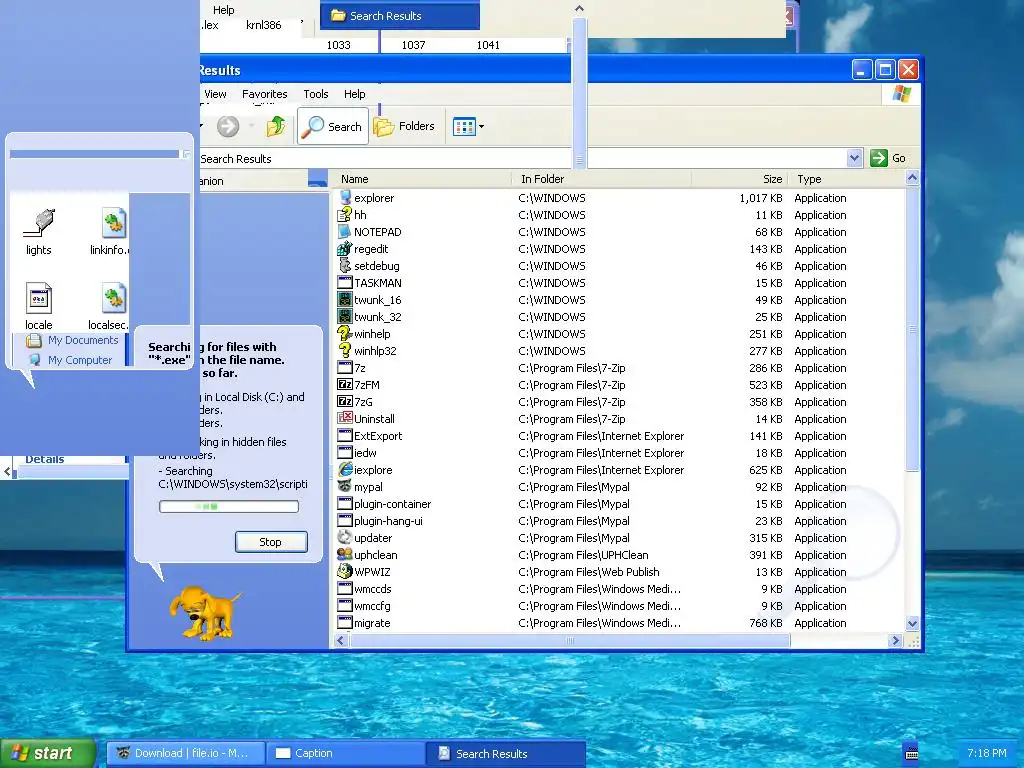Select the plugin-hang-ui file icon
The image size is (1024, 768).
[x=345, y=520]
